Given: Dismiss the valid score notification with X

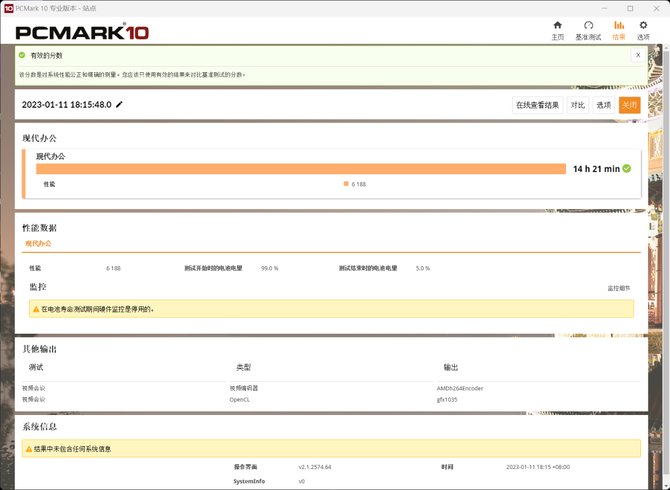Looking at the screenshot, I should [638, 55].
